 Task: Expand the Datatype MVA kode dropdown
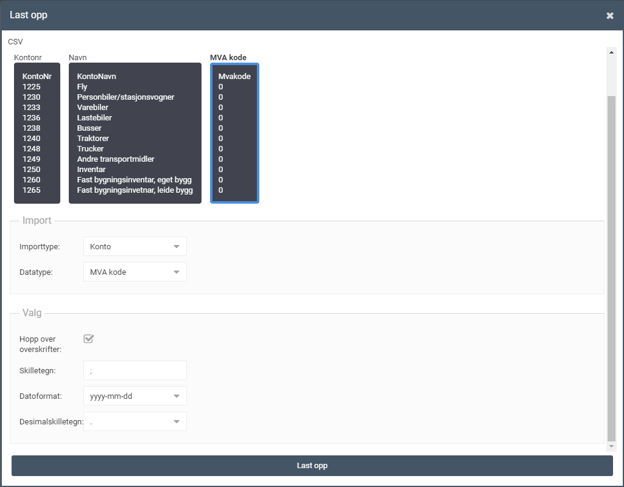click(135, 272)
